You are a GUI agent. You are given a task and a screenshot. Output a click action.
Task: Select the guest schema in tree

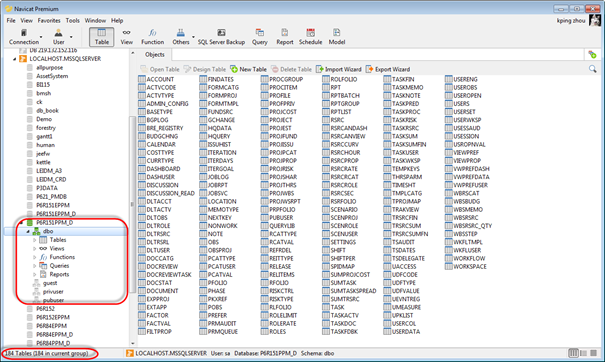50,283
